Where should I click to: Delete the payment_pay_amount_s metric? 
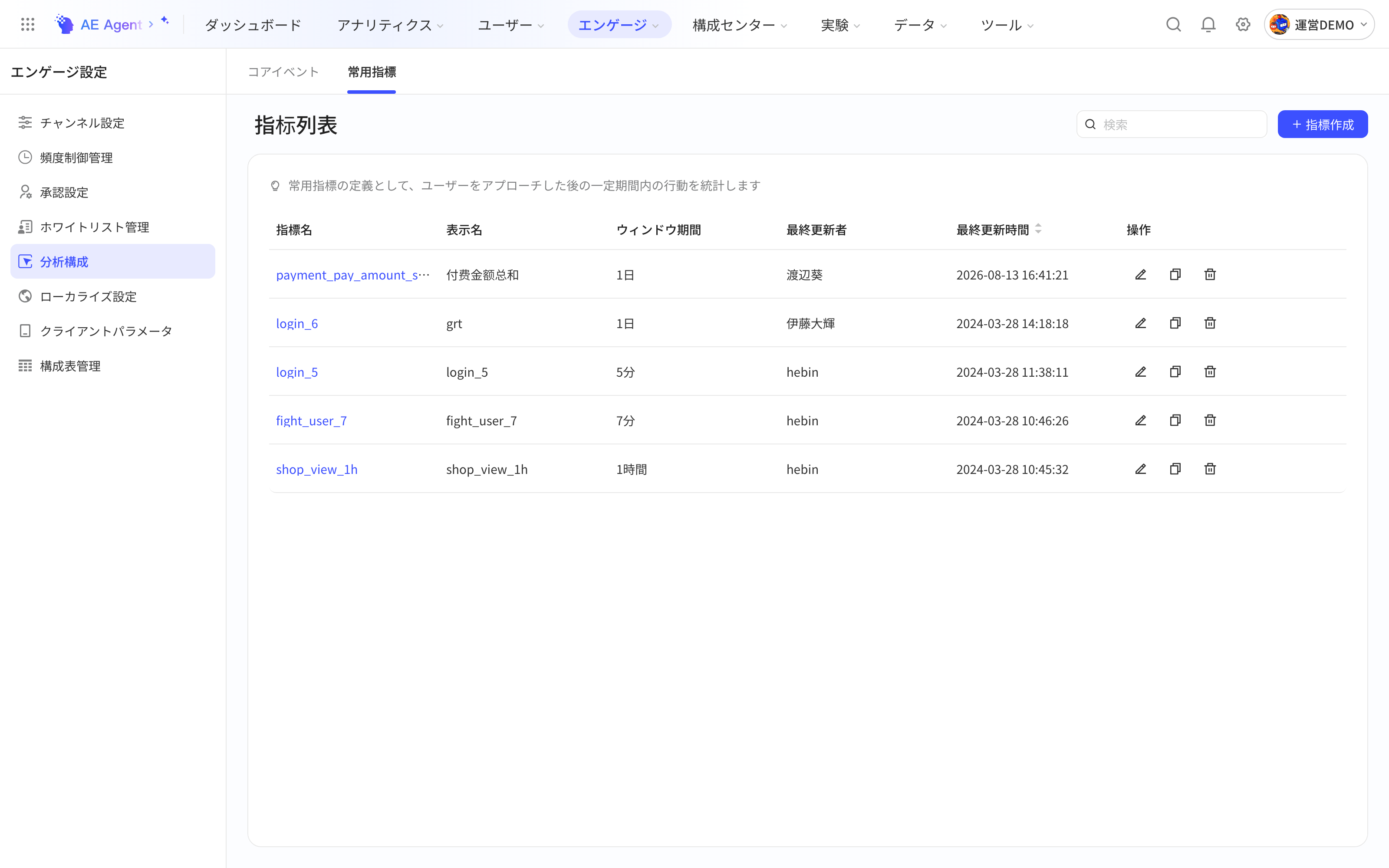pos(1210,274)
